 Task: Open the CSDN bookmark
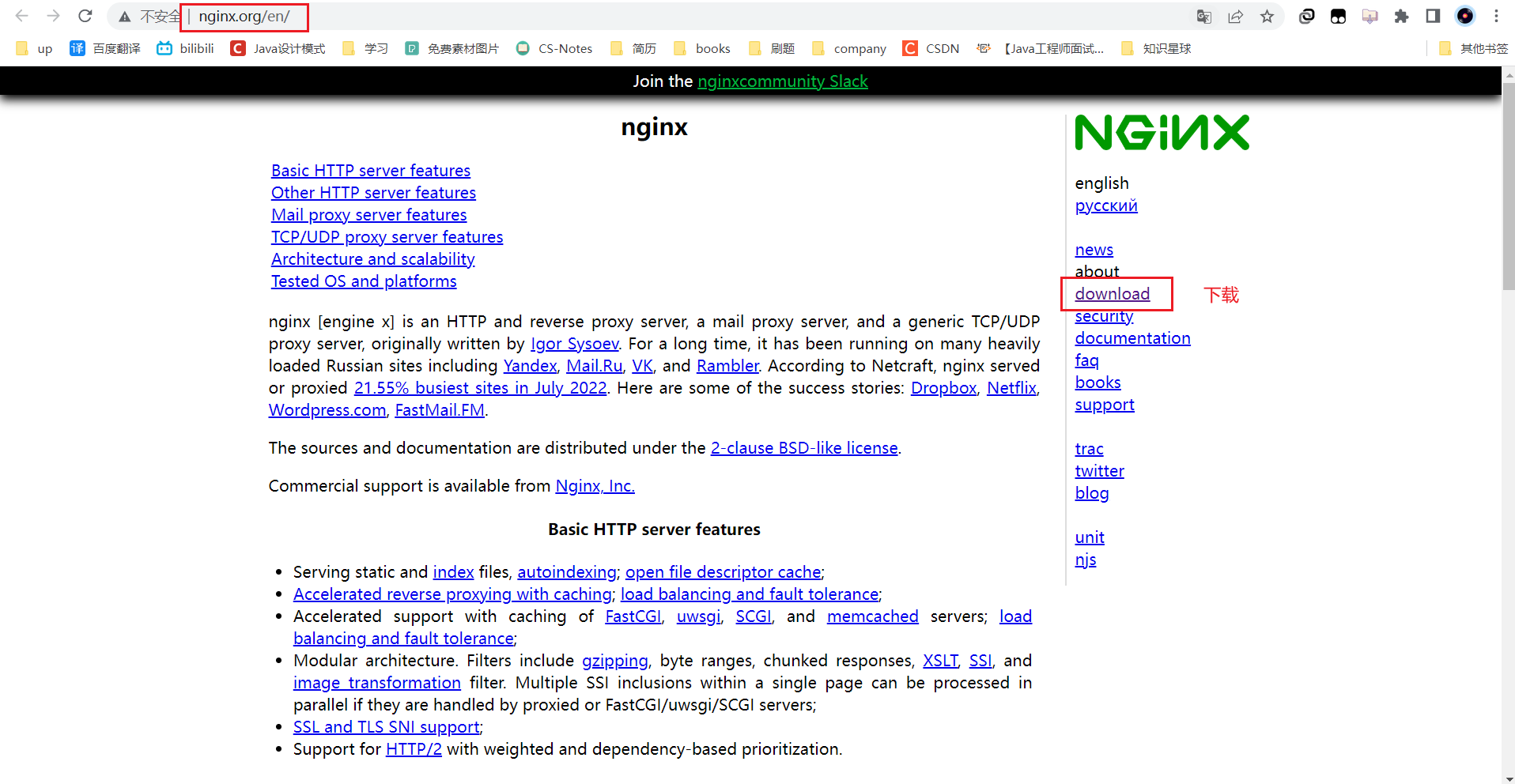point(931,48)
